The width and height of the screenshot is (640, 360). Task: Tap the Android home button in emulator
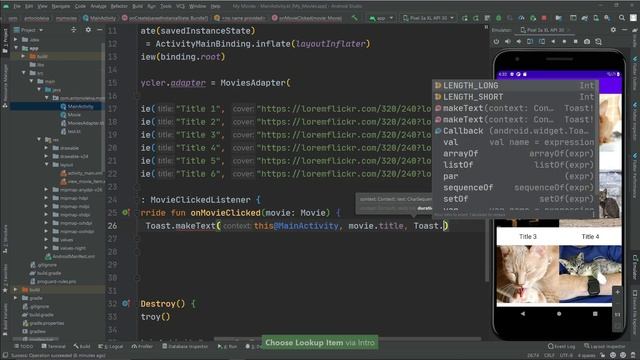point(559,314)
